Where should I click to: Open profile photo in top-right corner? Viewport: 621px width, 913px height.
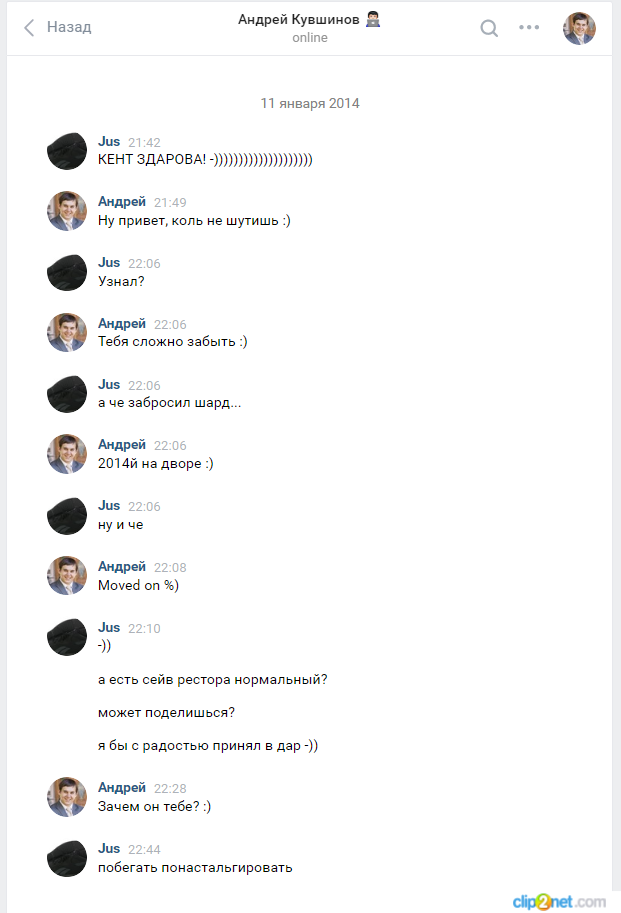tap(579, 28)
